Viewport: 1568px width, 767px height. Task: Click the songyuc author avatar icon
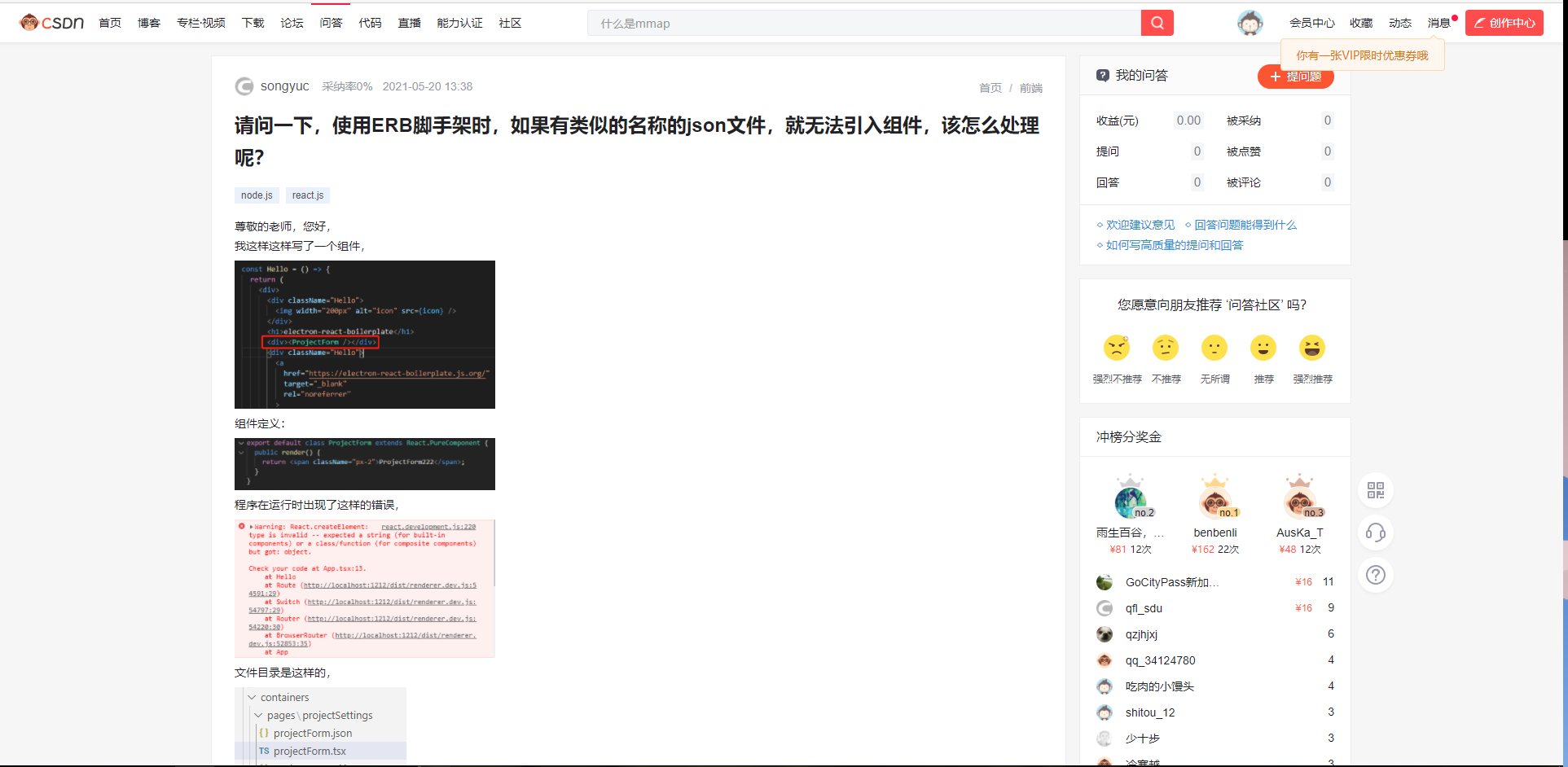coord(244,86)
